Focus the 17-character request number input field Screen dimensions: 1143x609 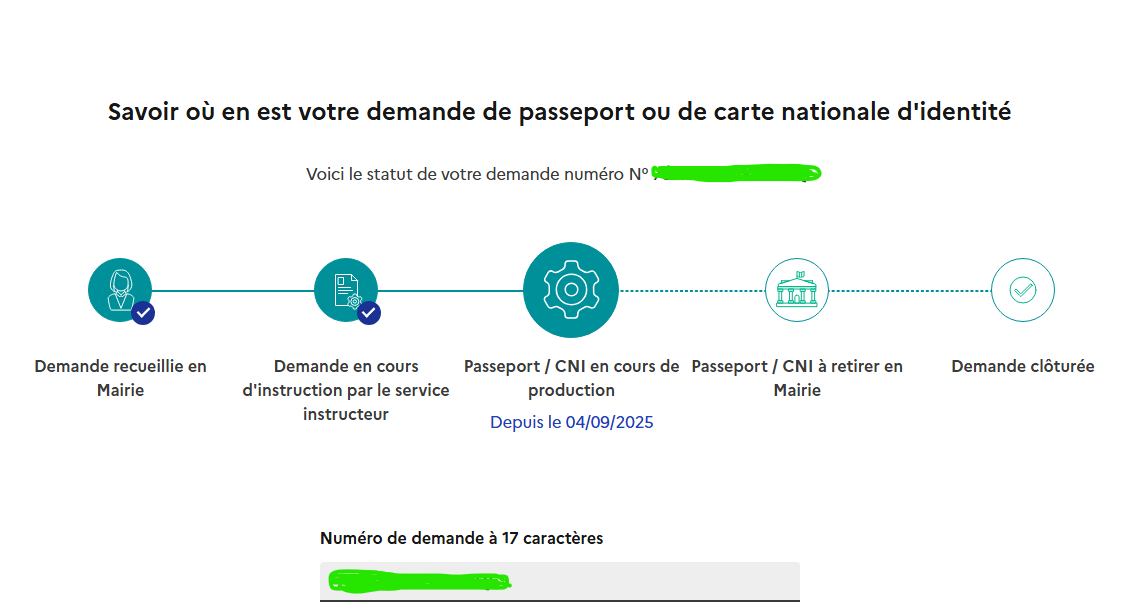click(560, 581)
